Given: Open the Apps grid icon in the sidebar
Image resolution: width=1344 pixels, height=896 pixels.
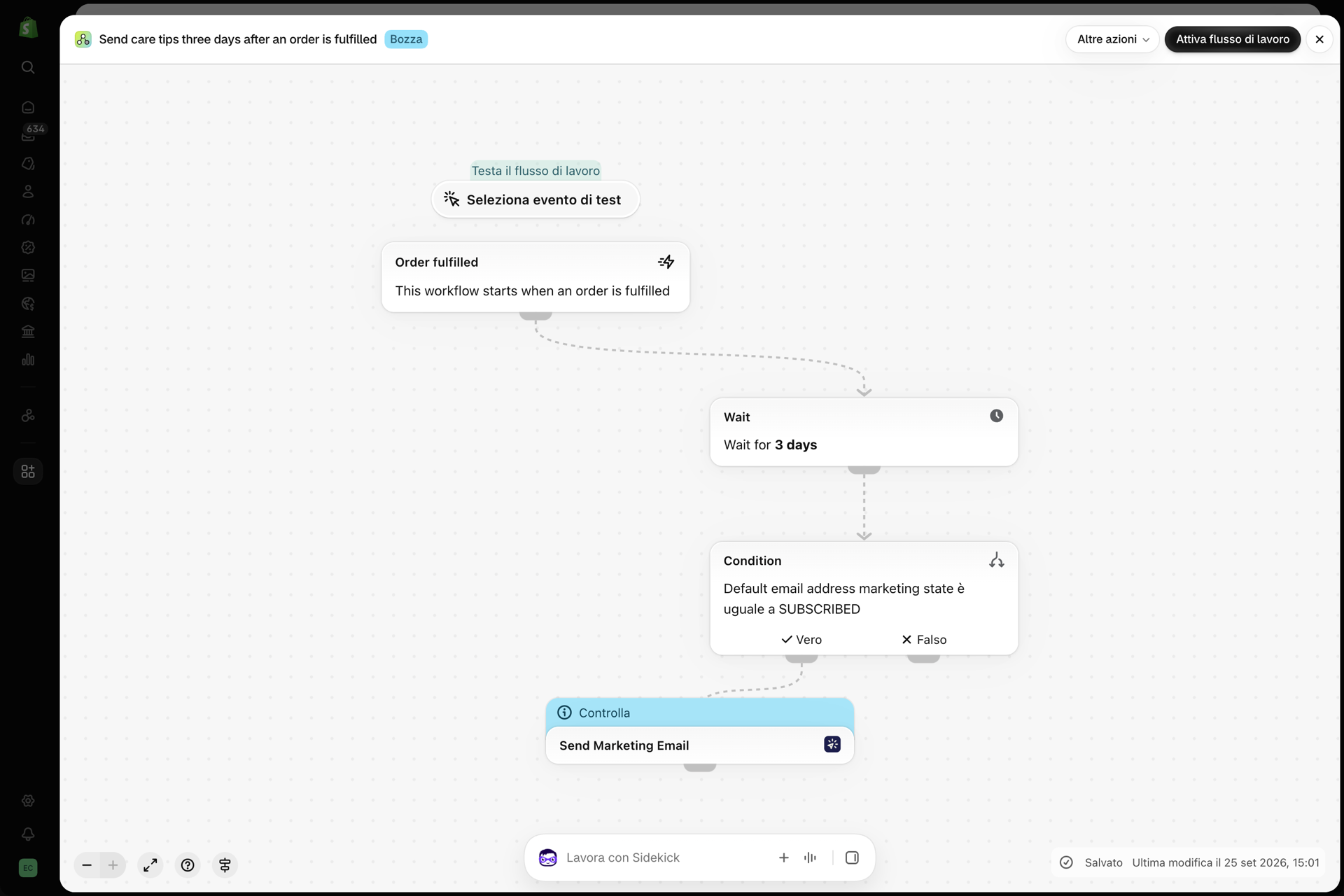Looking at the screenshot, I should pyautogui.click(x=28, y=471).
